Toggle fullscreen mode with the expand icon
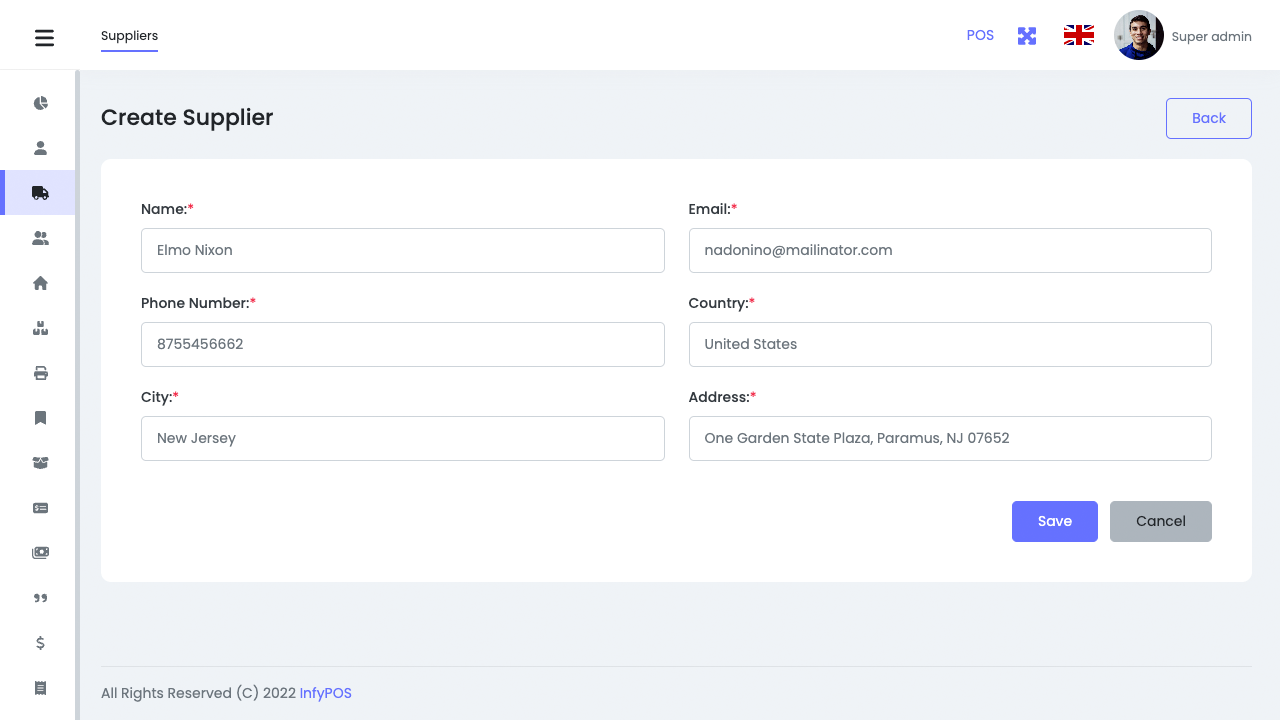The height and width of the screenshot is (720, 1280). click(1027, 35)
